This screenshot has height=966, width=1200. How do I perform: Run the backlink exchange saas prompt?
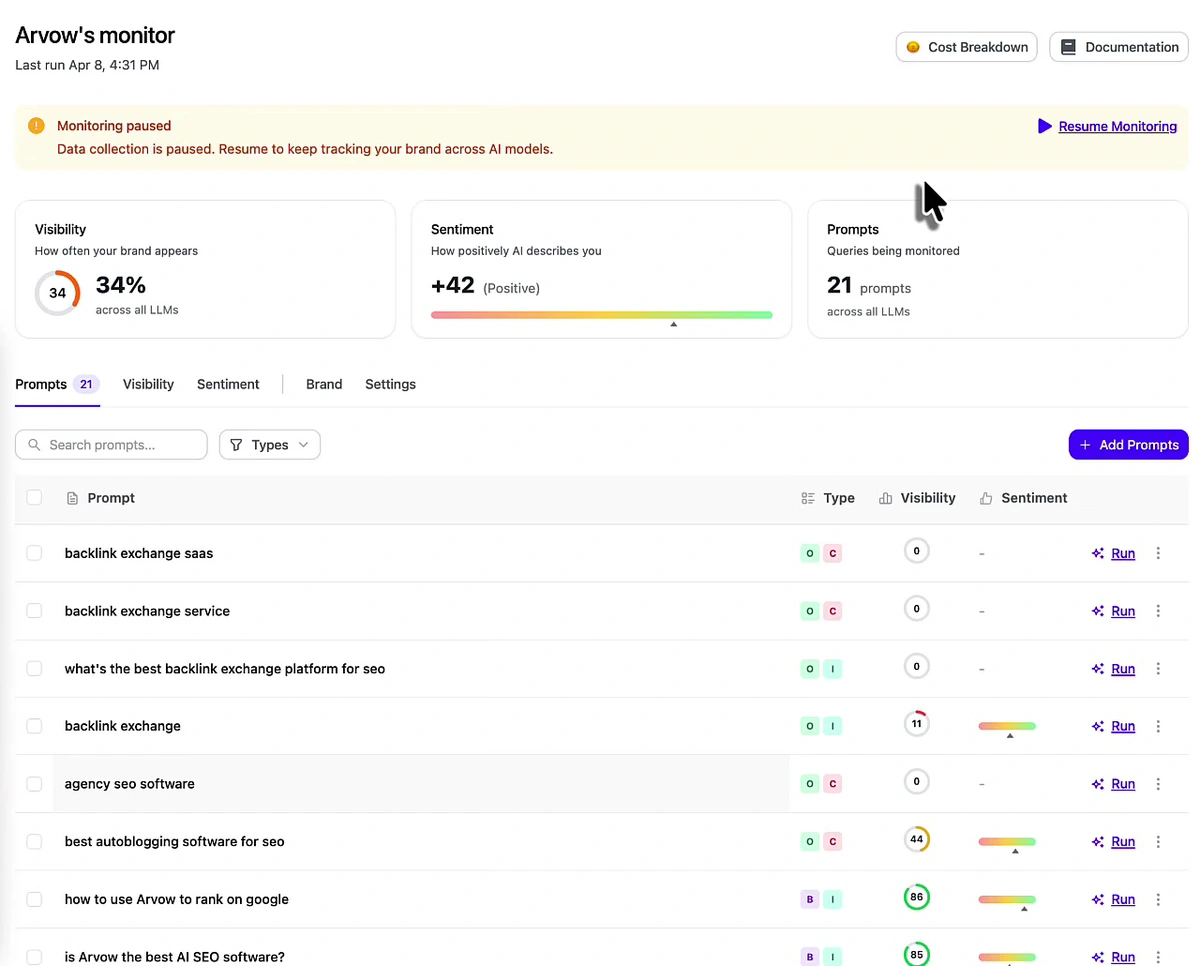point(1123,553)
